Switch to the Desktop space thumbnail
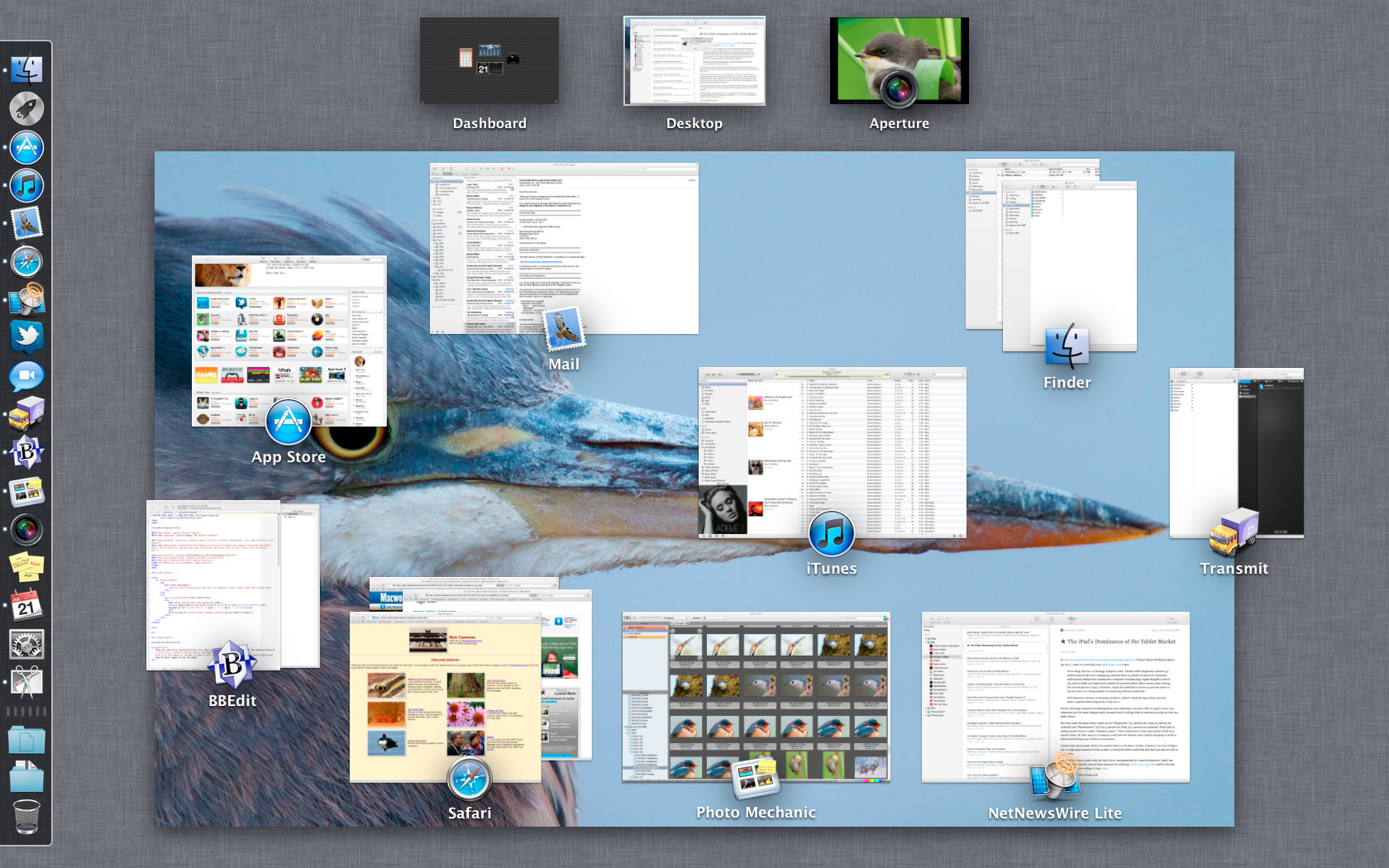Viewport: 1389px width, 868px height. click(x=694, y=62)
